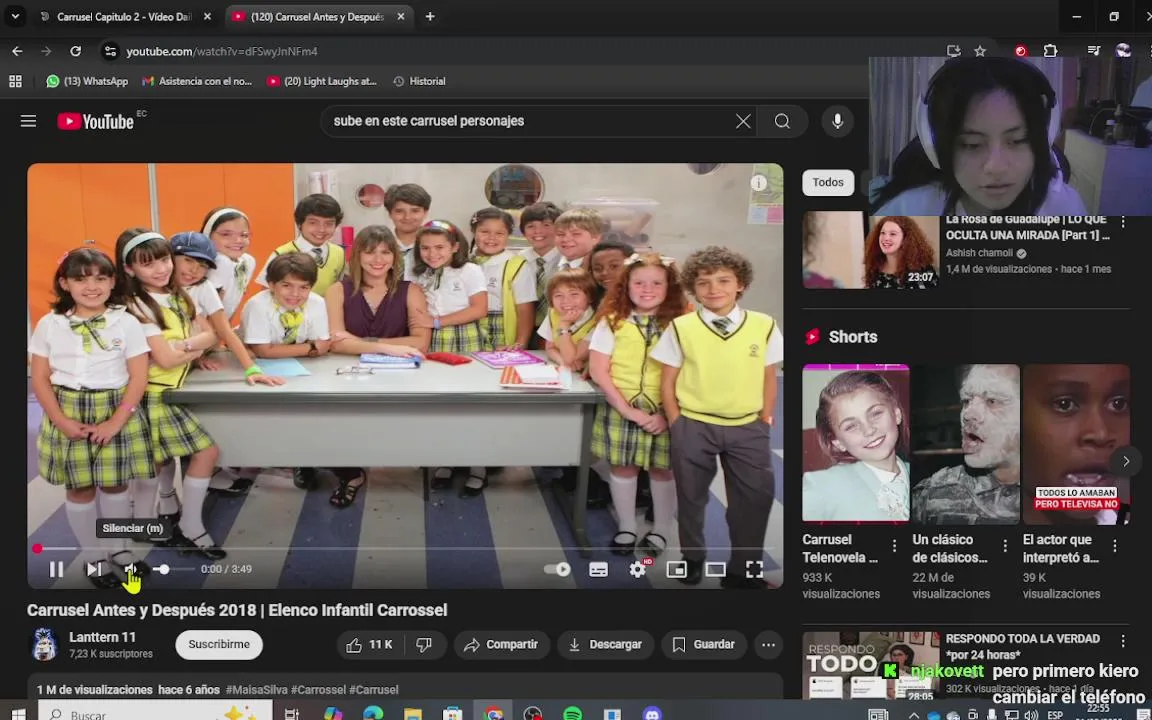Viewport: 1152px width, 720px height.
Task: Select the Todos filter chip
Action: [828, 182]
